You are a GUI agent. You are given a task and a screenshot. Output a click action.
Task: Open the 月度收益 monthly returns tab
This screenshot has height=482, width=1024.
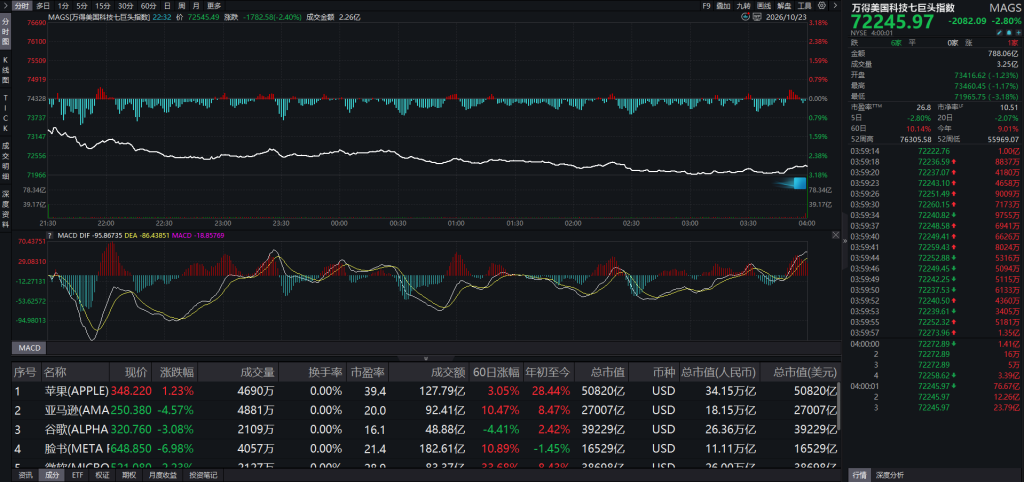pyautogui.click(x=163, y=475)
